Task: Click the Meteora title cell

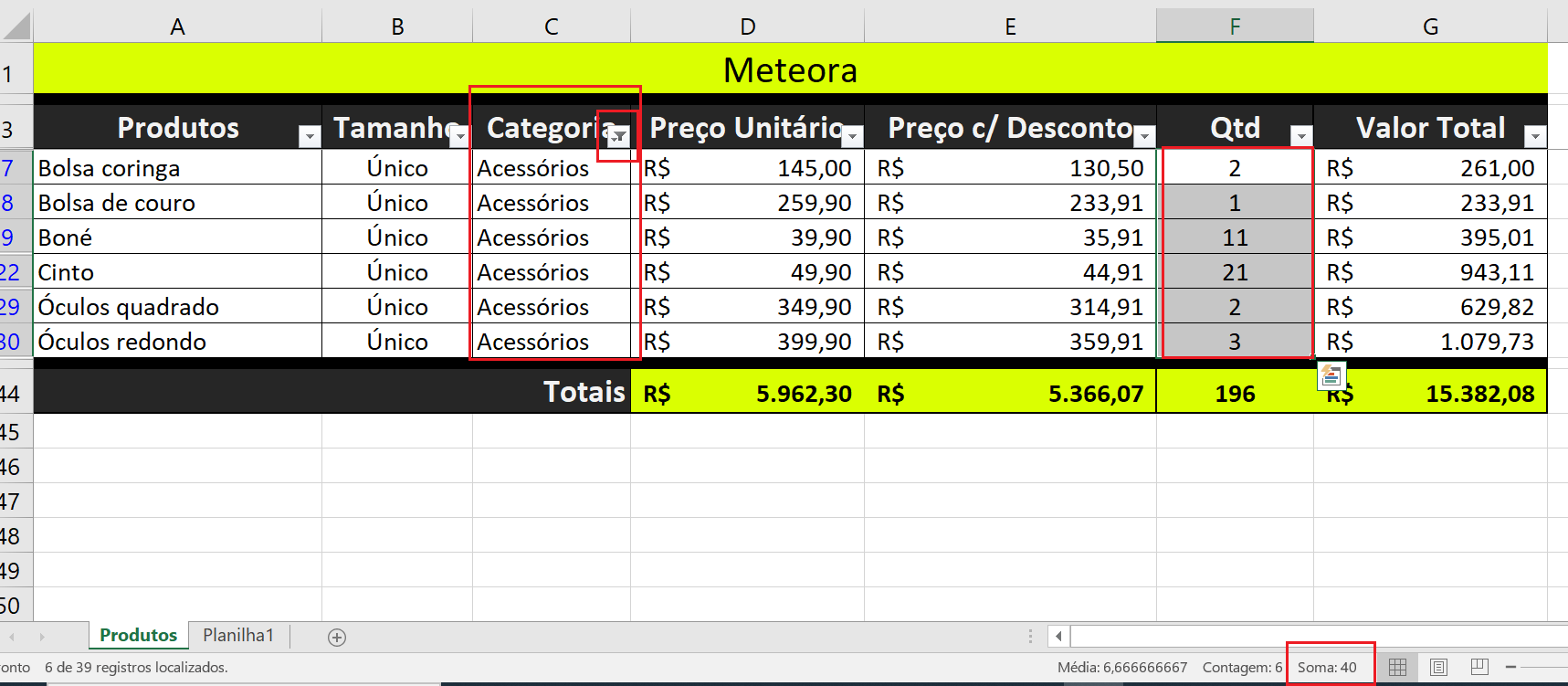Action: (790, 69)
